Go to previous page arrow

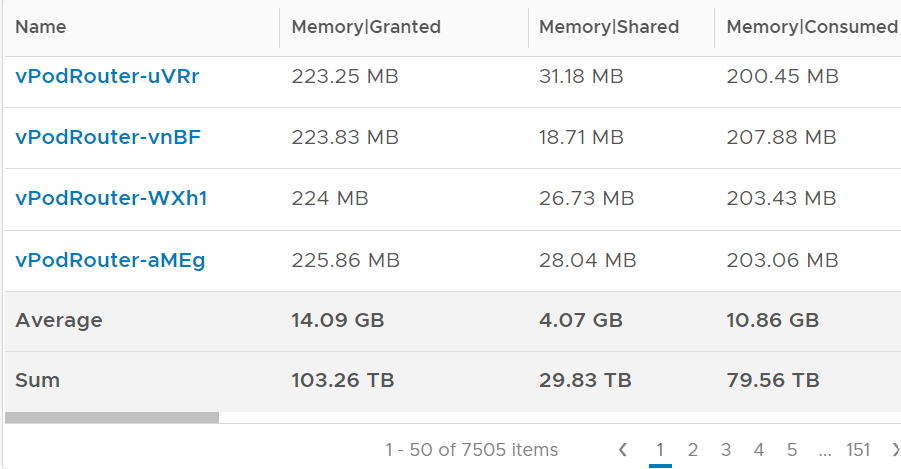(623, 449)
